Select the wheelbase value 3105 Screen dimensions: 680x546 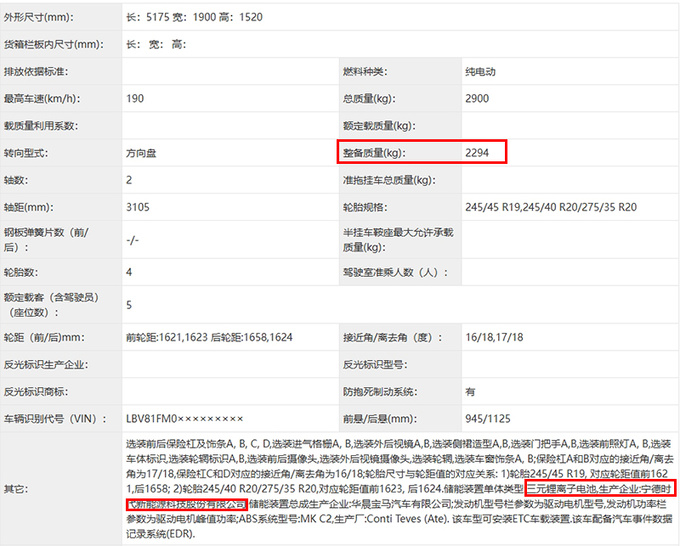point(138,207)
